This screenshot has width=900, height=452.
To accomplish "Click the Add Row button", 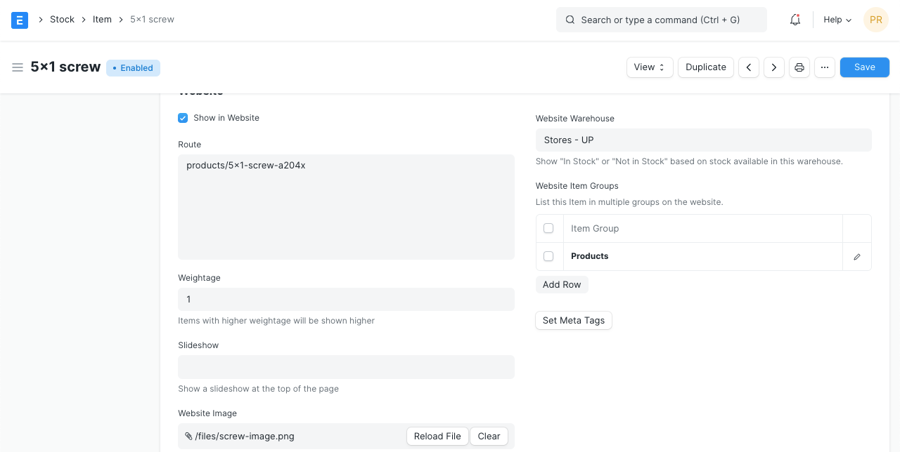I will [561, 285].
